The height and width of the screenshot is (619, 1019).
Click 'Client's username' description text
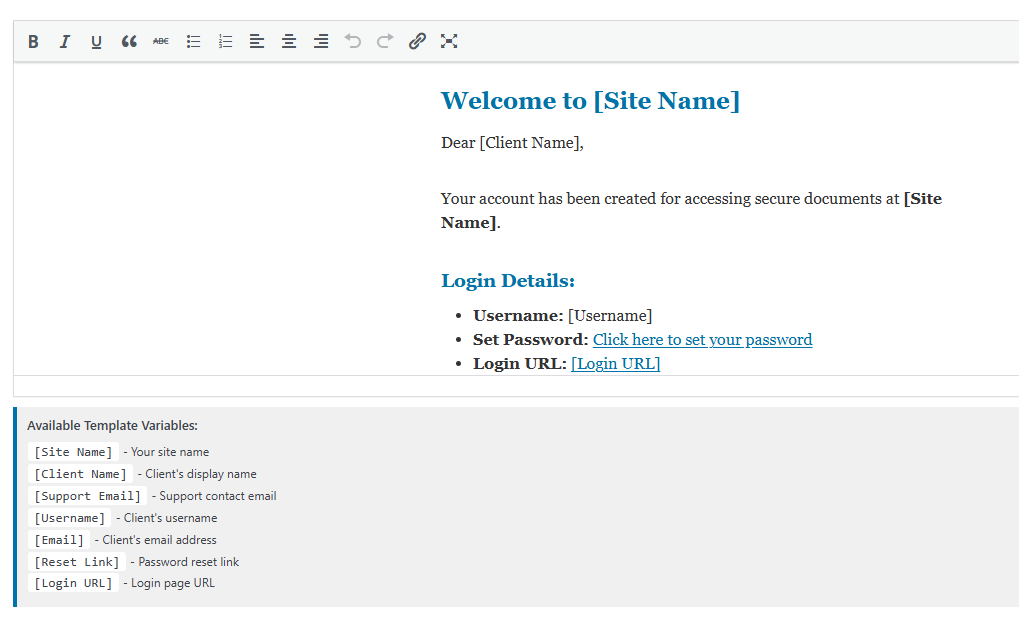point(170,518)
